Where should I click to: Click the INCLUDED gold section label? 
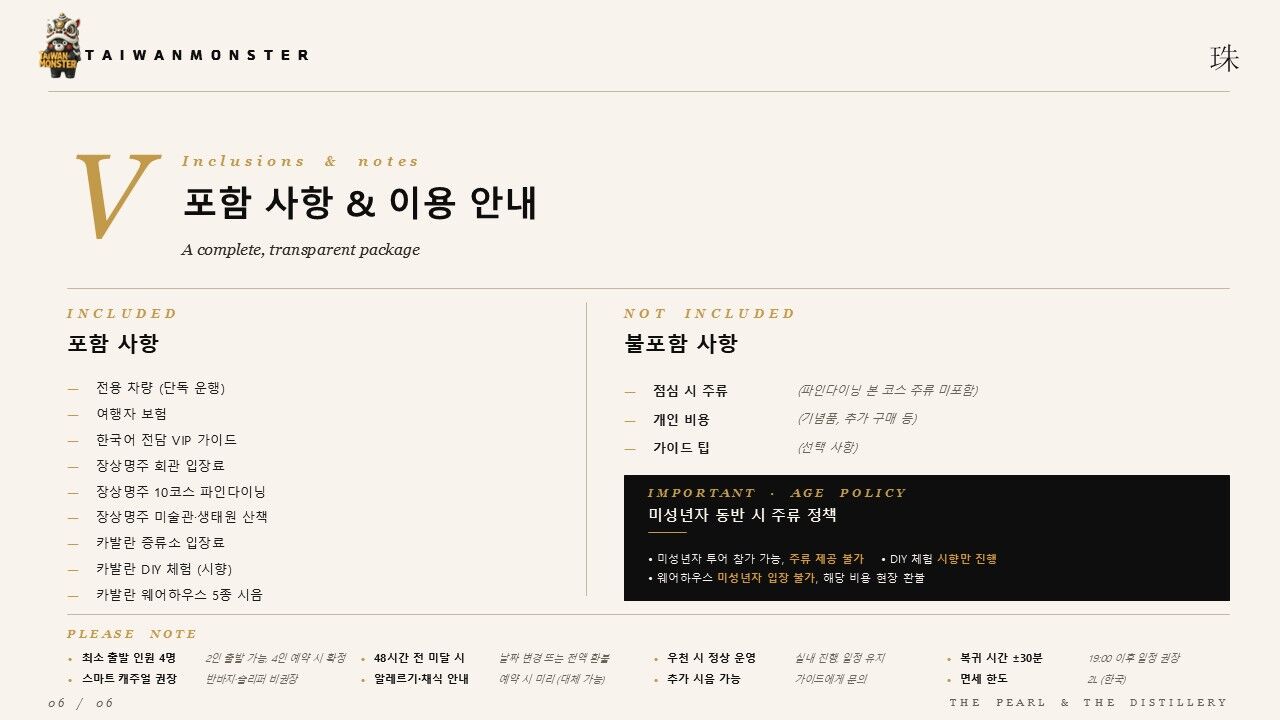pos(121,314)
